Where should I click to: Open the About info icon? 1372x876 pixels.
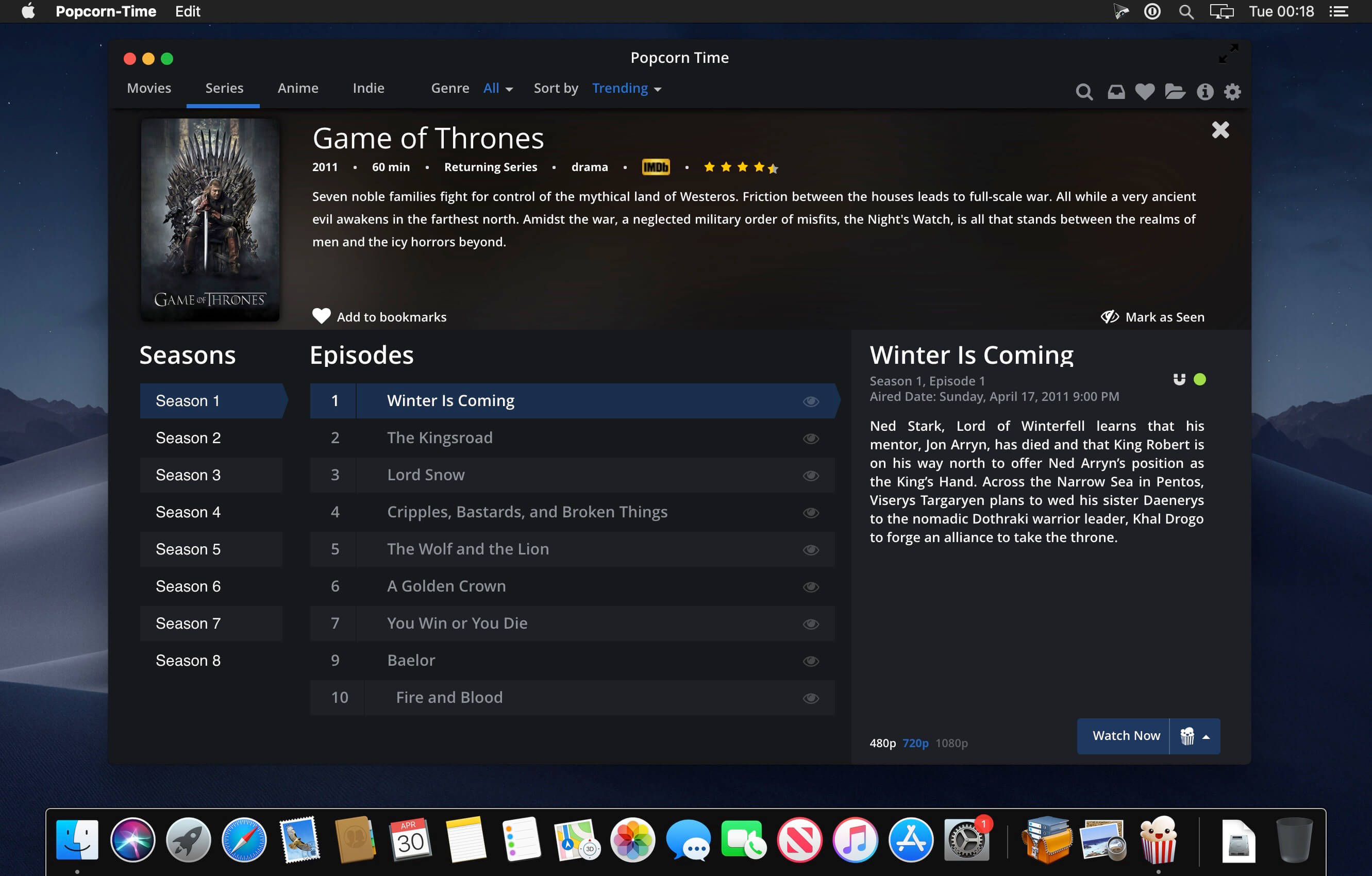pyautogui.click(x=1205, y=92)
